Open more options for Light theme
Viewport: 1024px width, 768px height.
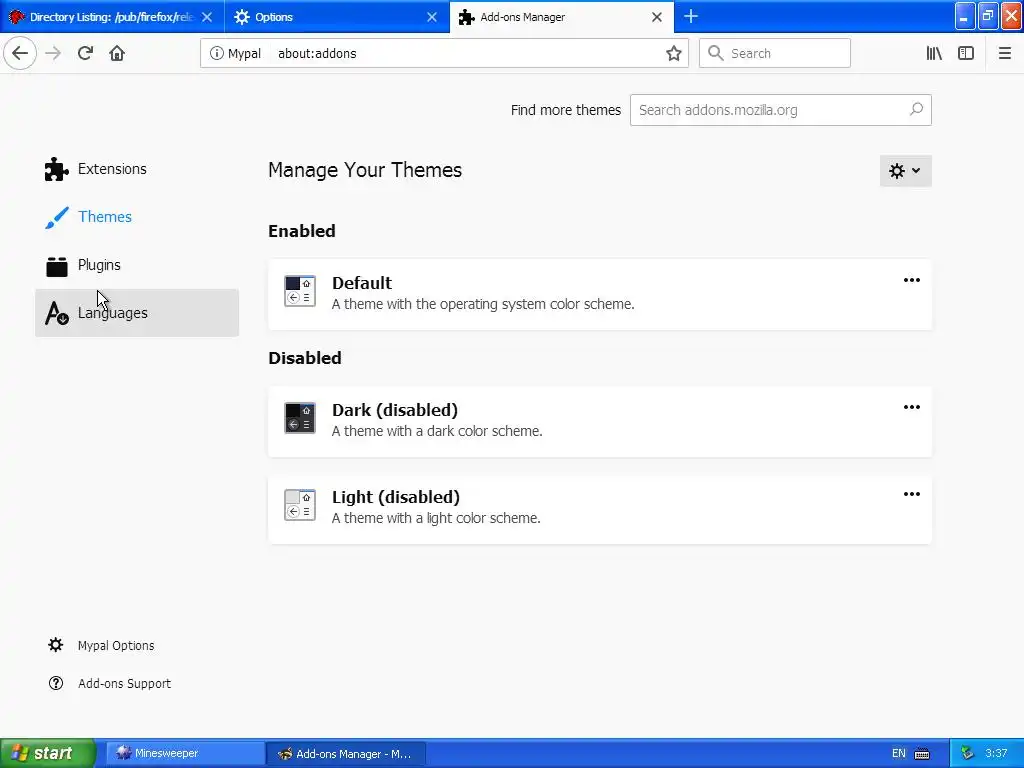(912, 494)
